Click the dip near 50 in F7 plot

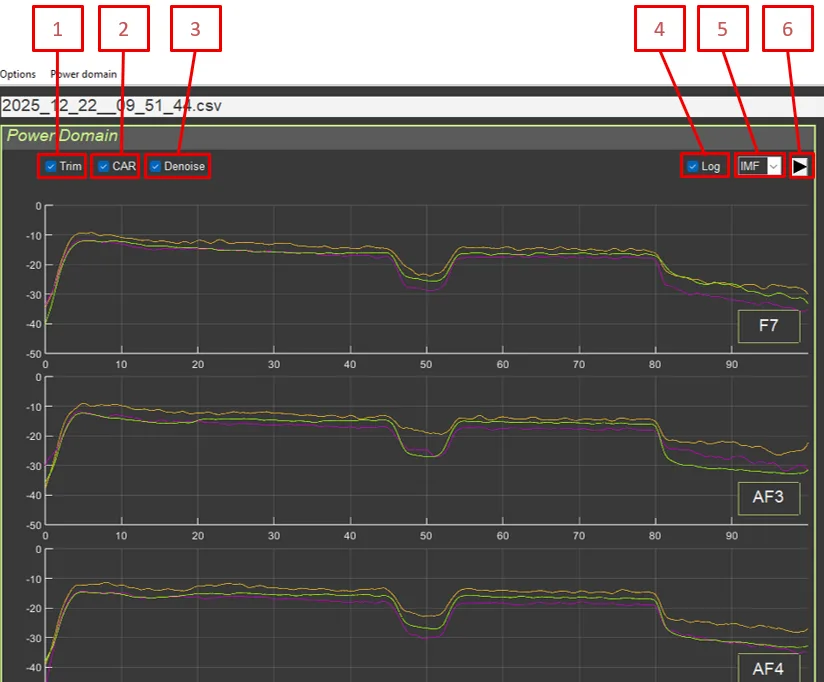[x=427, y=278]
